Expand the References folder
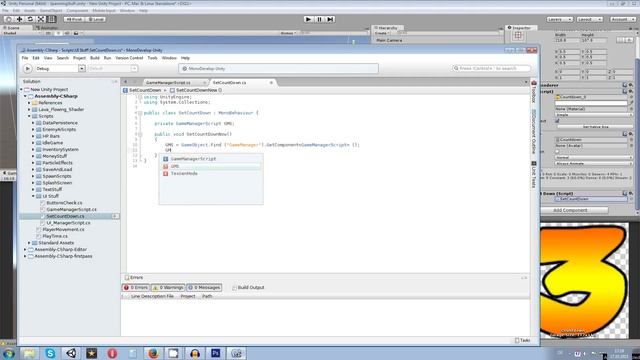640x360 pixels. point(29,103)
